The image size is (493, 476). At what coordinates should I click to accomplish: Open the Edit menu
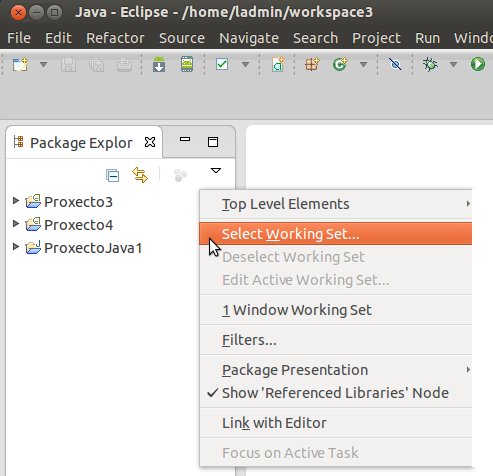[58, 38]
